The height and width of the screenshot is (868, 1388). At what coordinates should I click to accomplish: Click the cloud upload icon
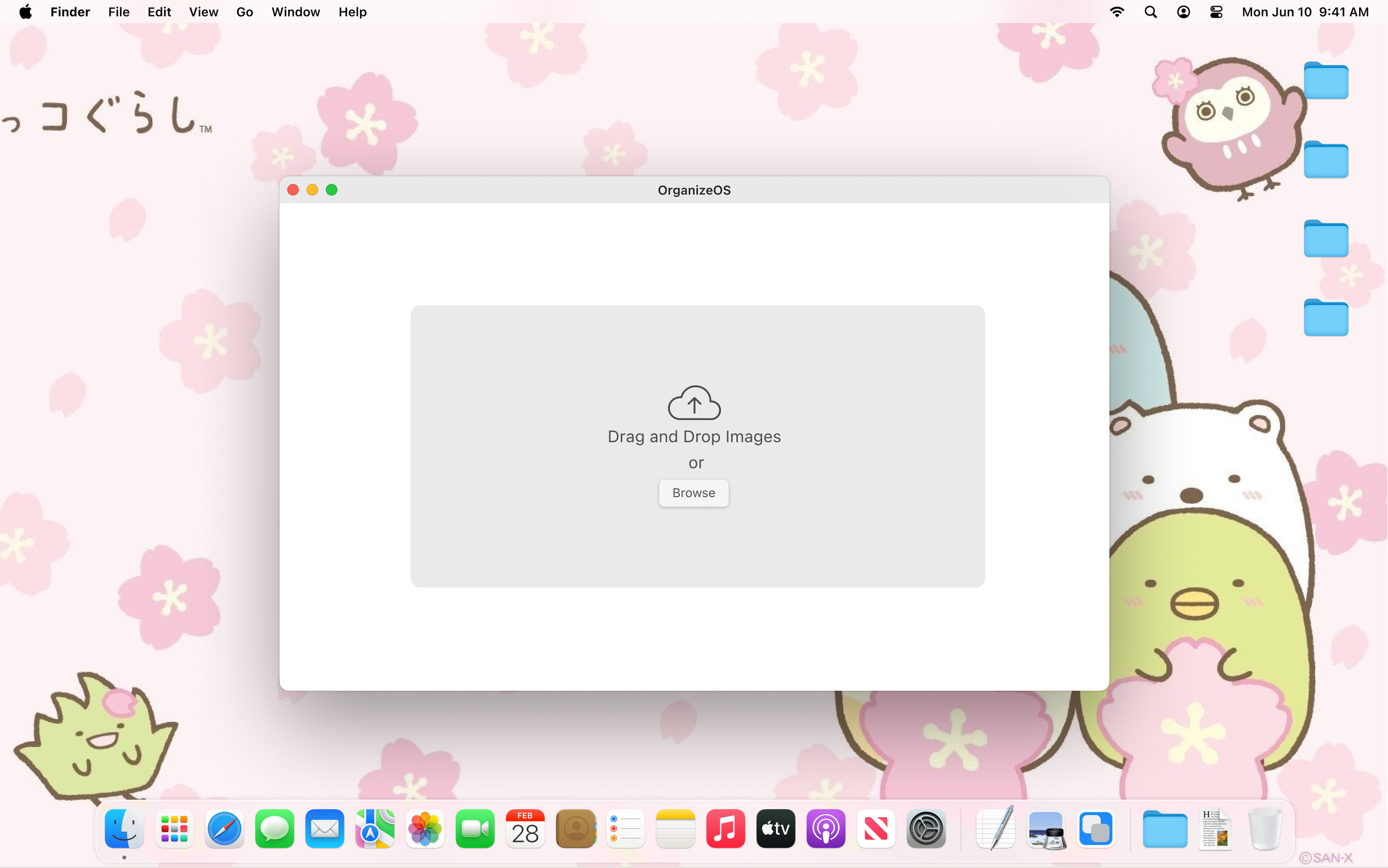693,403
